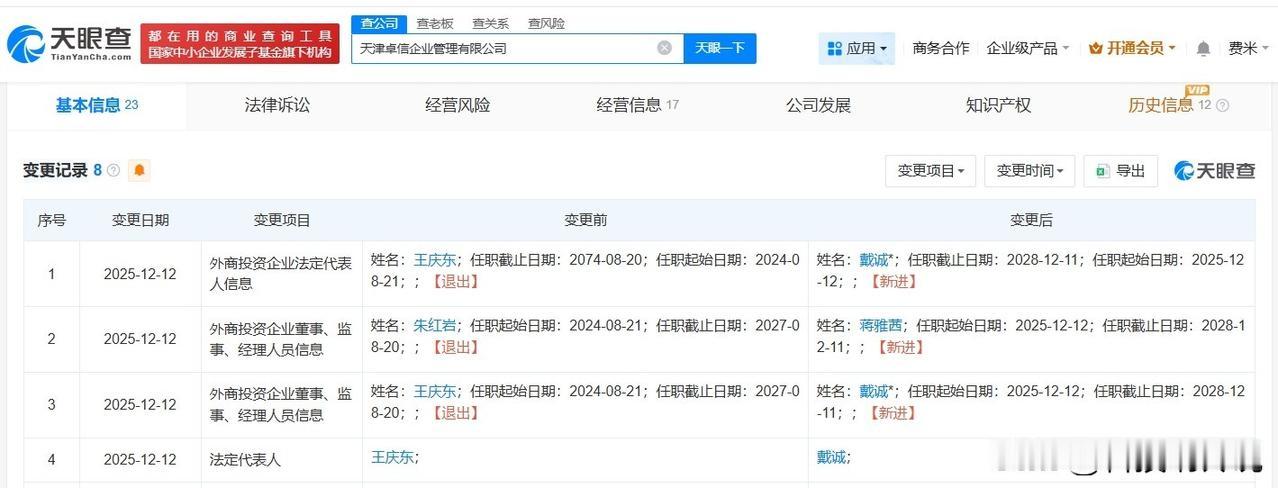1278x488 pixels.
Task: Go to the 经营信息 tab
Action: 637,105
